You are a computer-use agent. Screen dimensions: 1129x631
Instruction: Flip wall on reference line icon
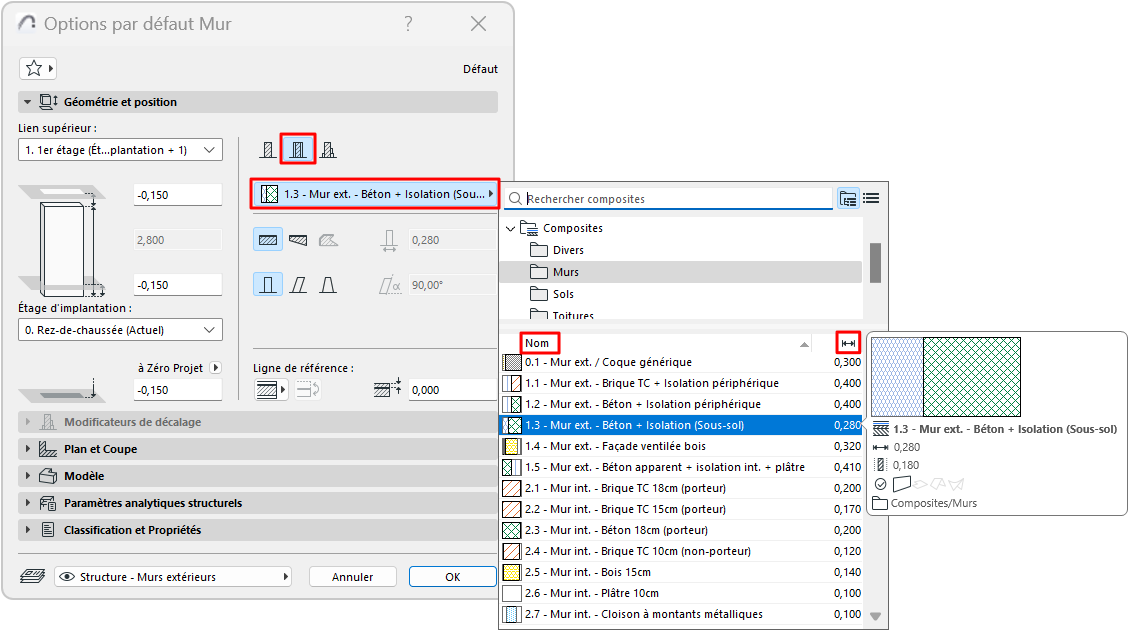pos(308,390)
